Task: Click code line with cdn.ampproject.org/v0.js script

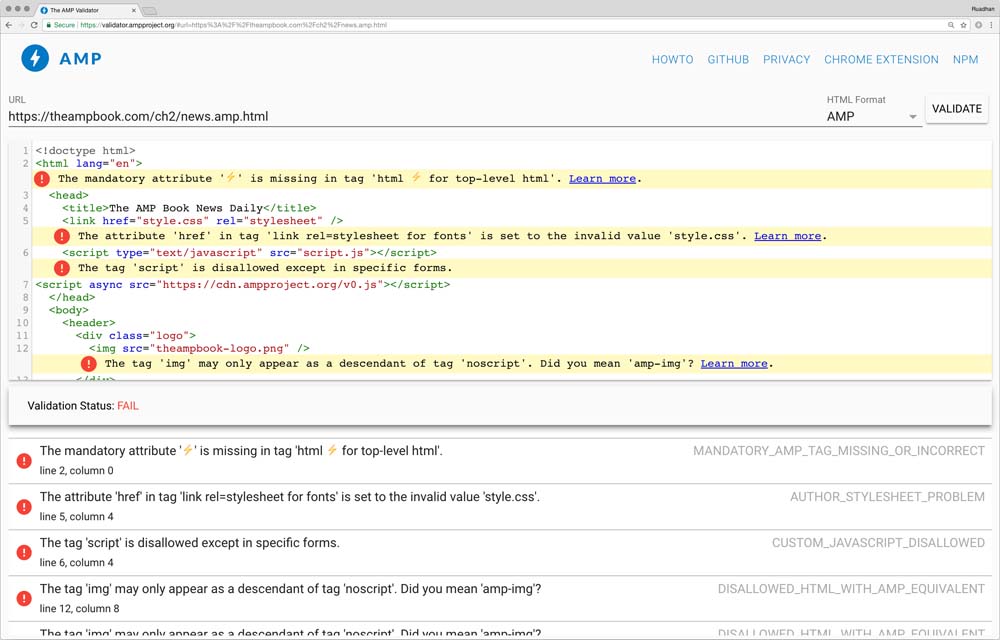Action: pyautogui.click(x=242, y=284)
